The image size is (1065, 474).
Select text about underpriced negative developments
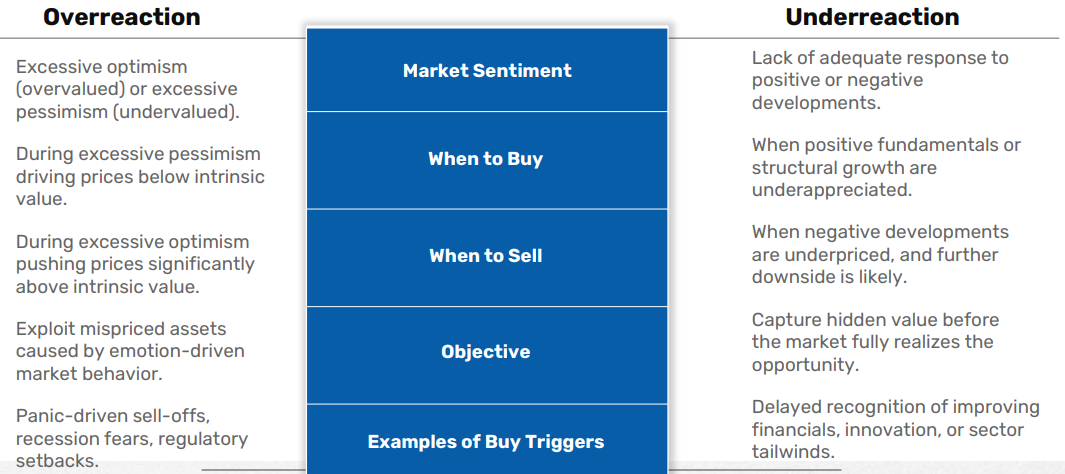pyautogui.click(x=880, y=254)
